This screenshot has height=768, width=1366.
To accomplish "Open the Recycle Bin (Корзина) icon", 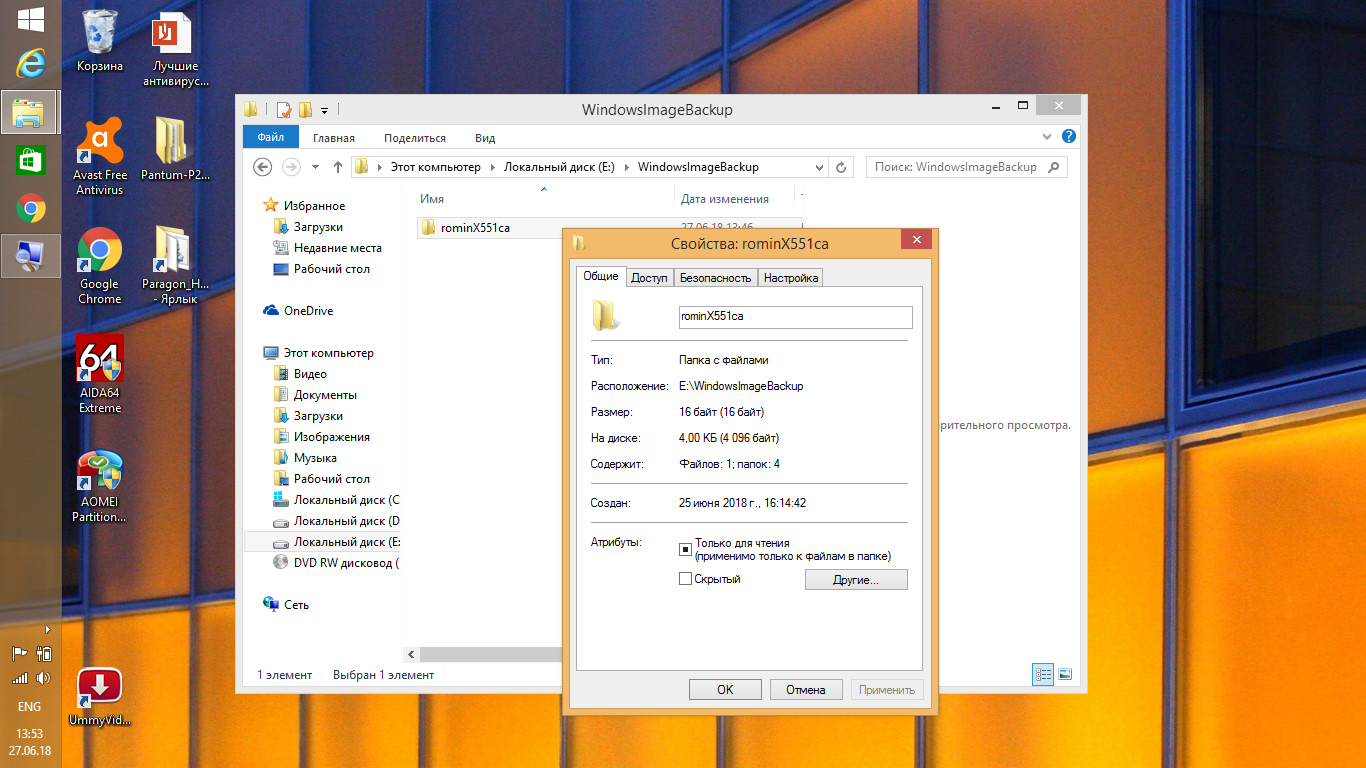I will [100, 33].
